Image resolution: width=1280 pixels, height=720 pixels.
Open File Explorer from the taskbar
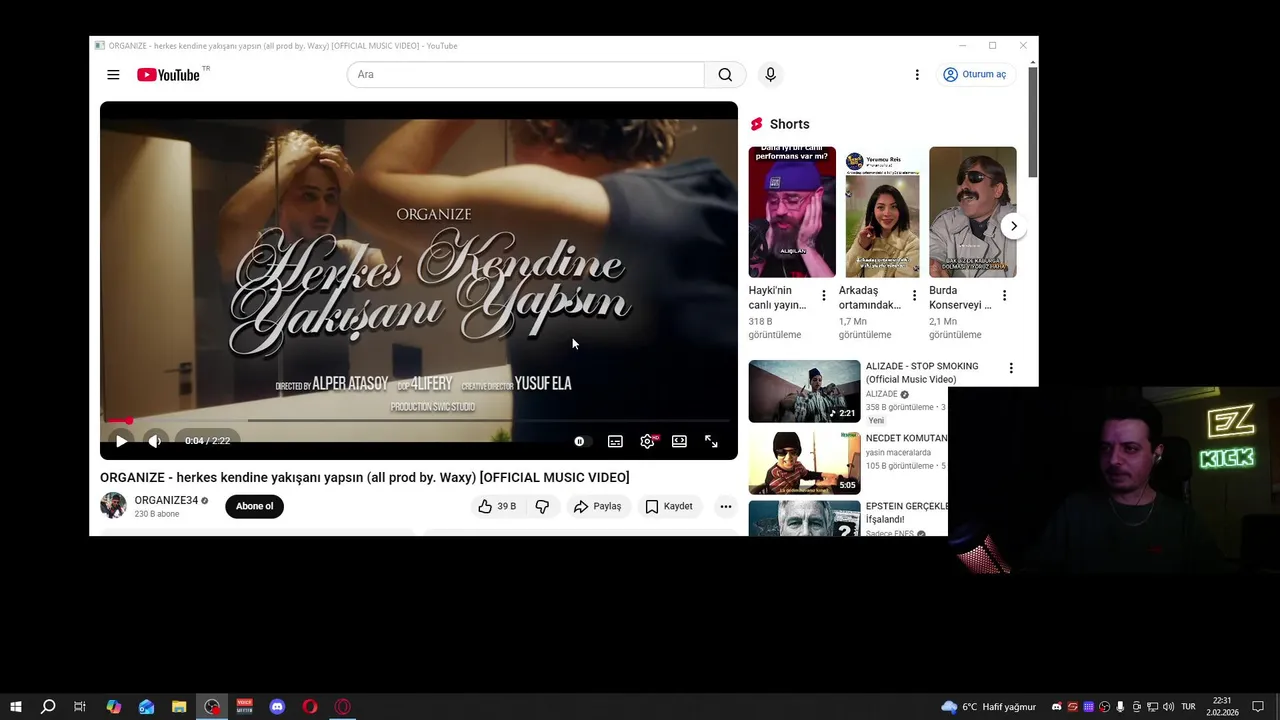pos(179,707)
